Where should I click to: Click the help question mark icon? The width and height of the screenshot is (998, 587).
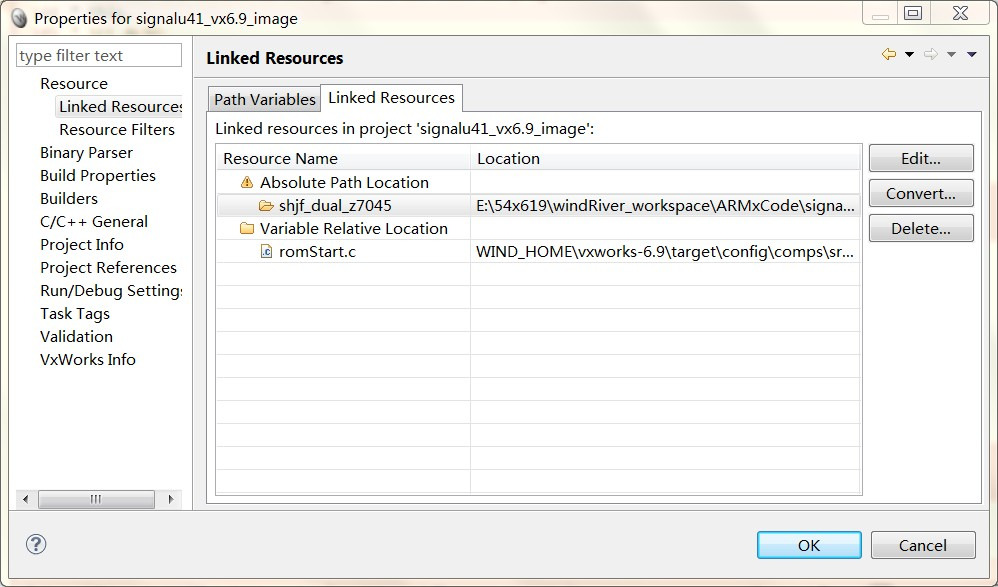pos(36,544)
